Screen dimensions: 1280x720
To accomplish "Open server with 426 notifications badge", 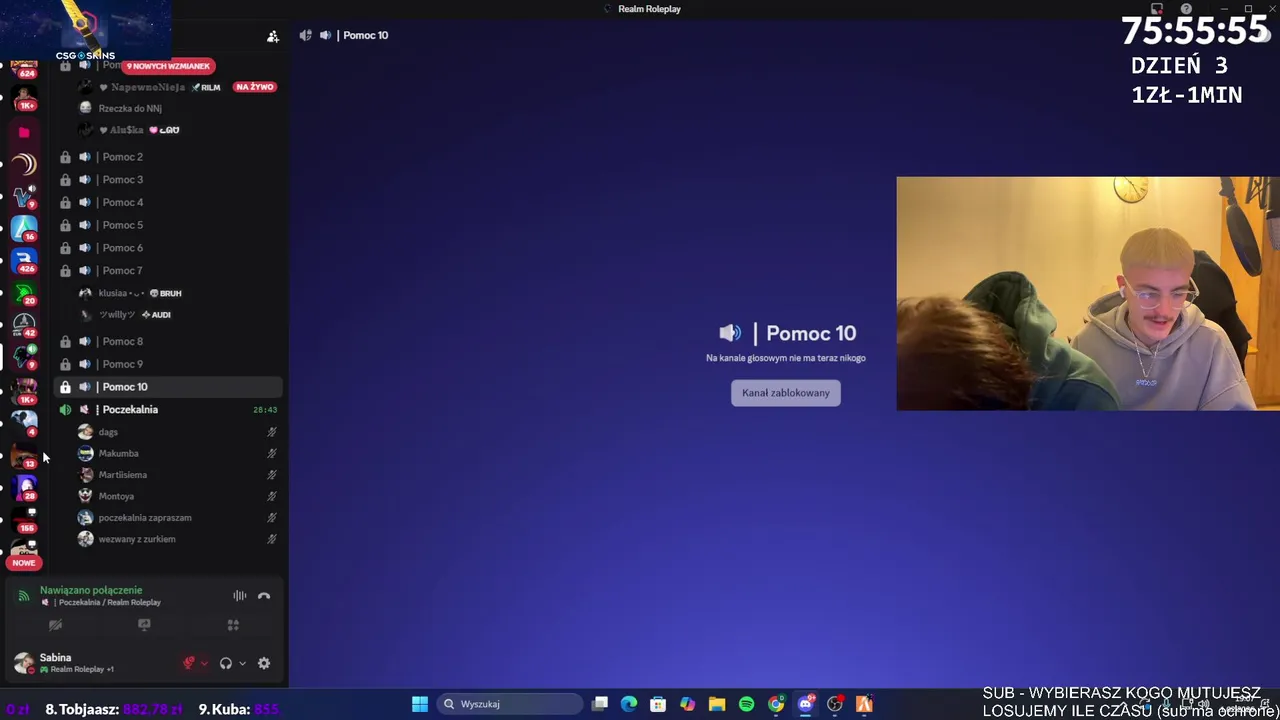I will click(x=24, y=260).
